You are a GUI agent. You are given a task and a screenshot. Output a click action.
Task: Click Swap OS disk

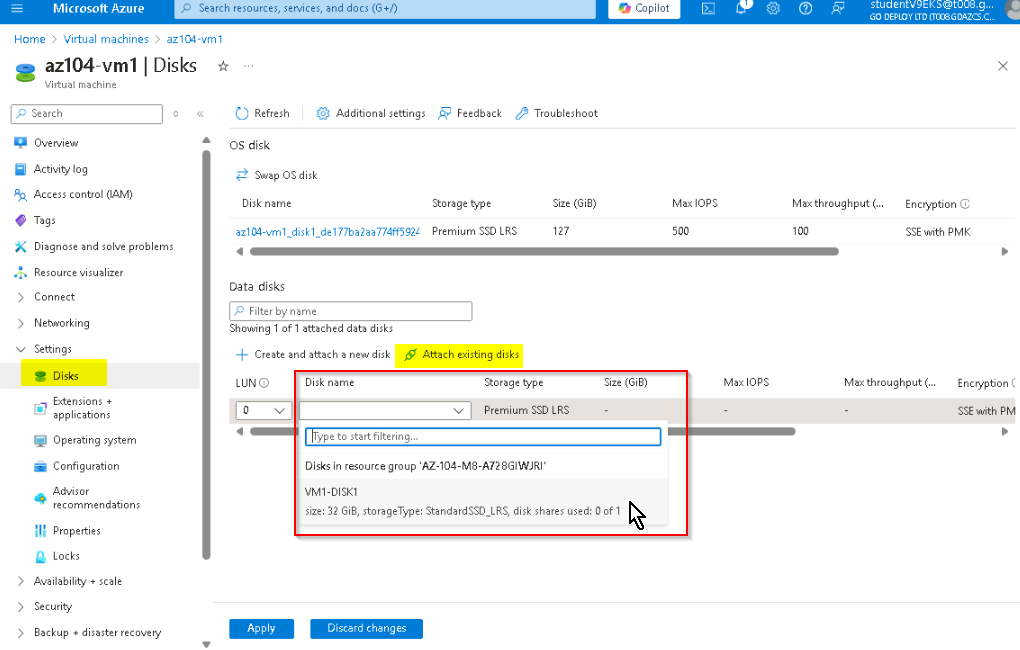click(276, 175)
